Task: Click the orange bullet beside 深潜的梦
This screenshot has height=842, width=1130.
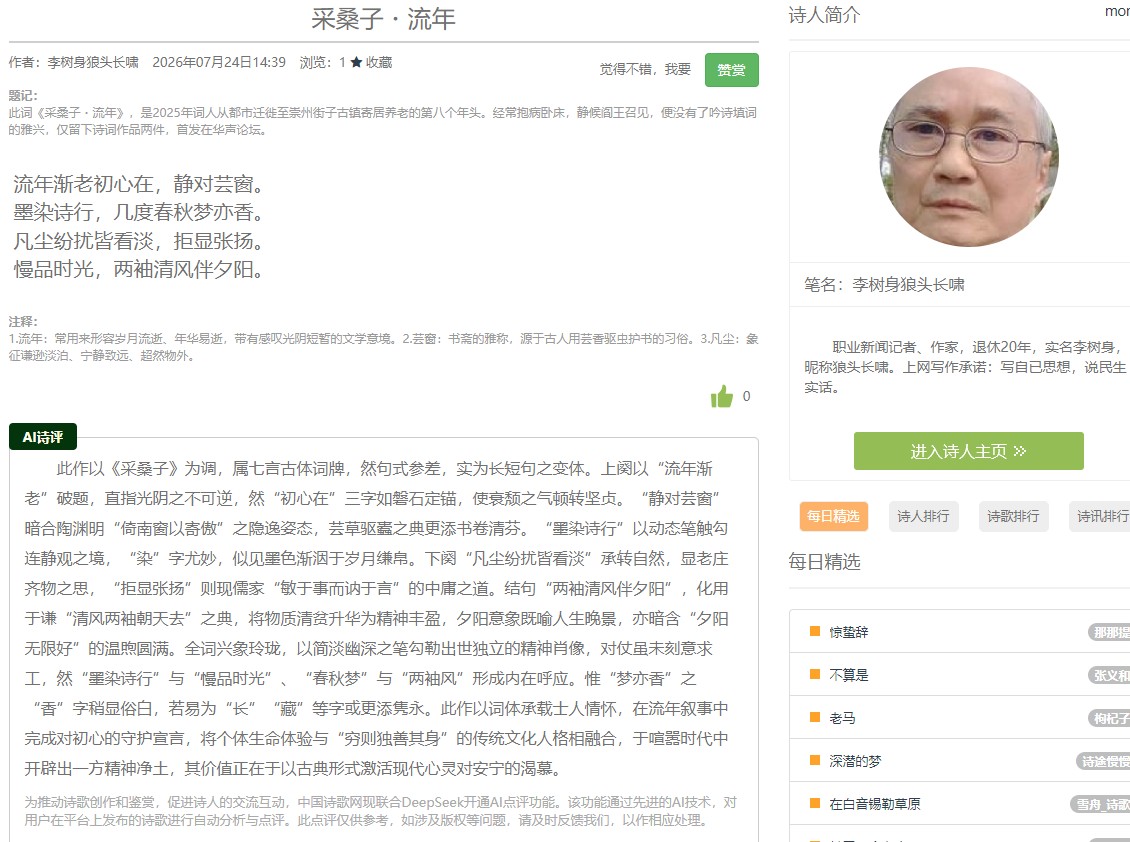Action: pos(815,760)
